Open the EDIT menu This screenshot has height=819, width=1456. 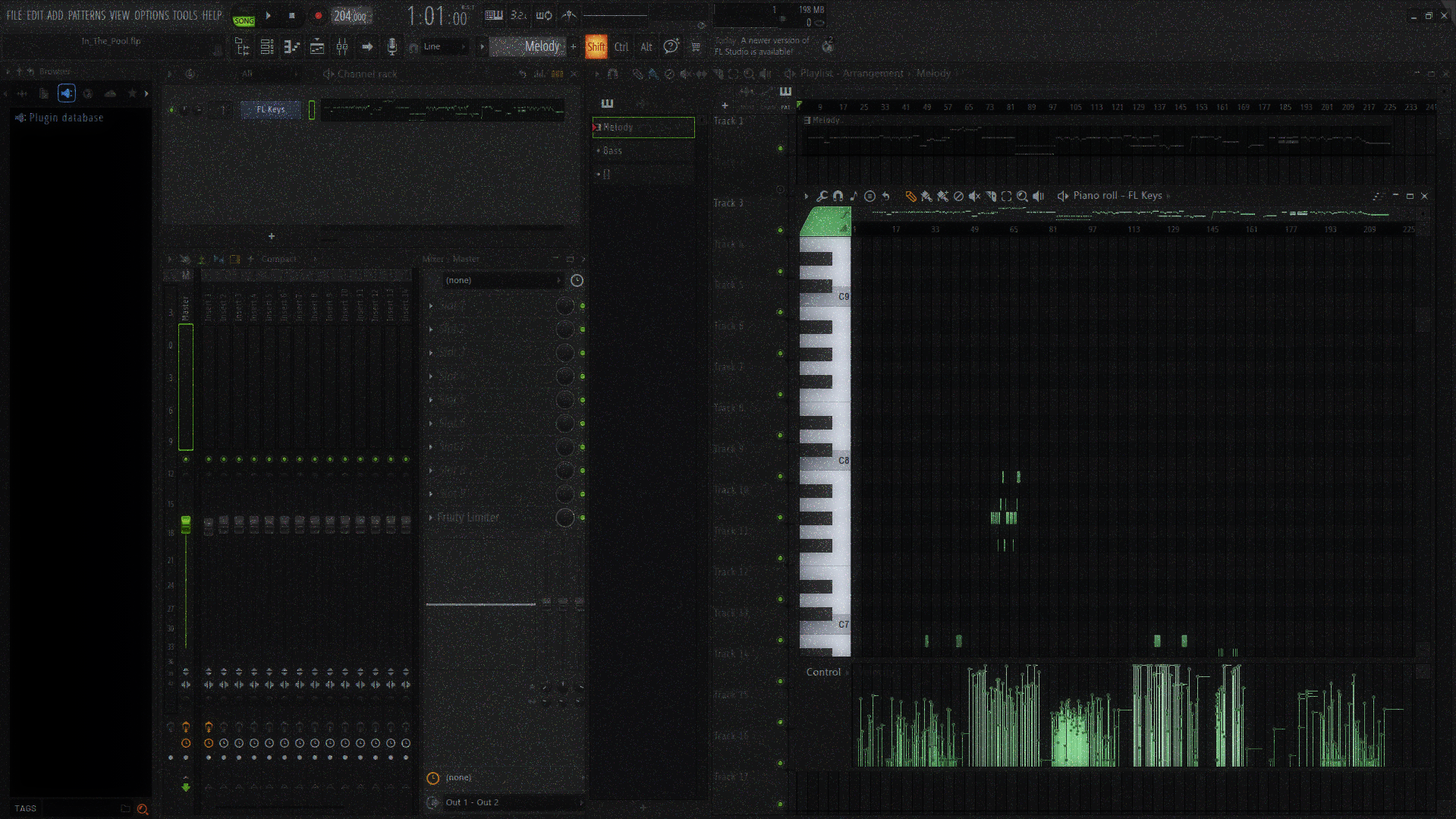[x=35, y=15]
